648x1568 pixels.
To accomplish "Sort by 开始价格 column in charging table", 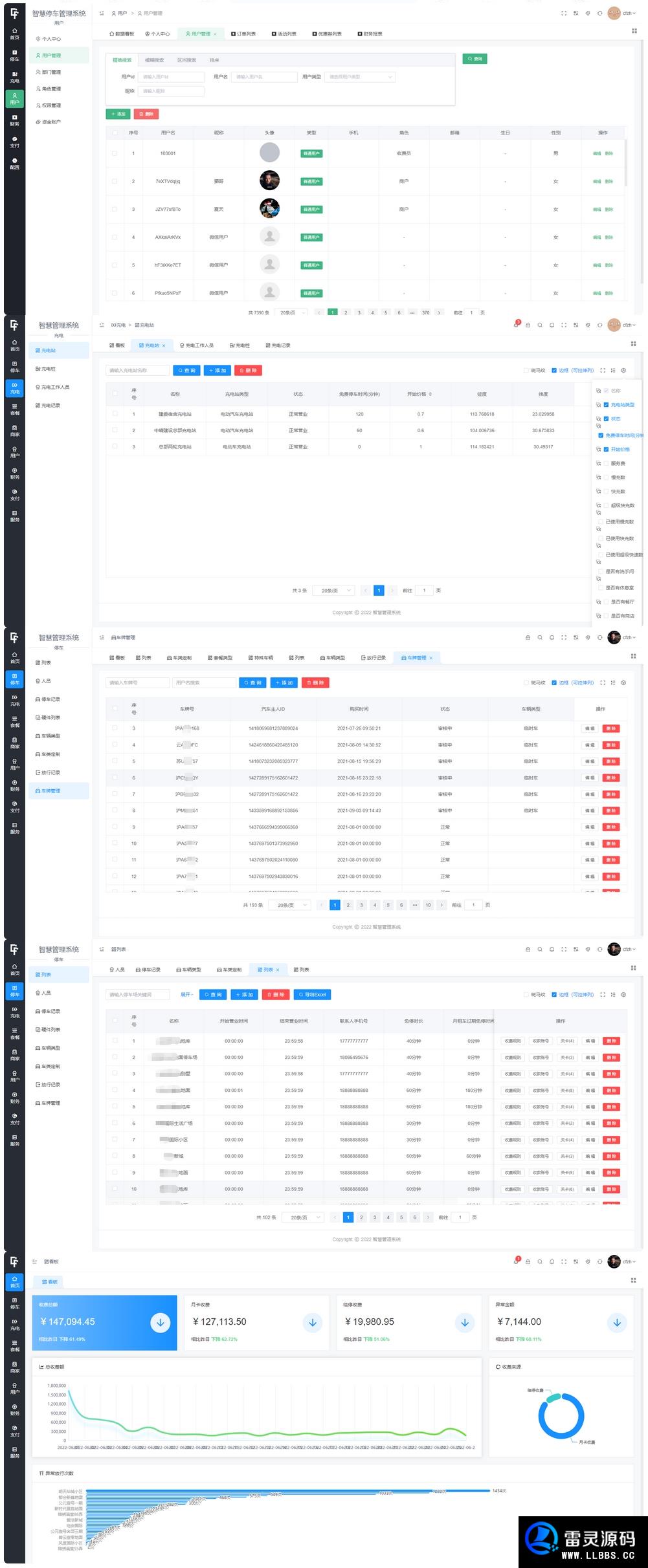I will click(419, 394).
